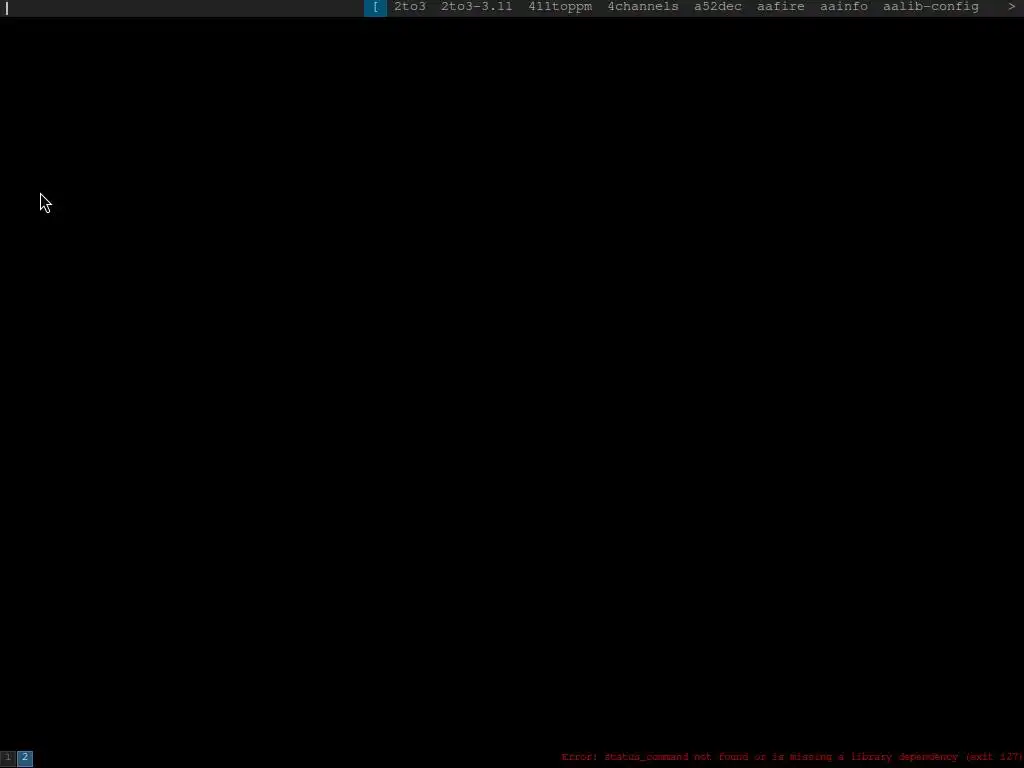This screenshot has width=1024, height=768.
Task: Click the ">" more-items indicator in dmenu
Action: pos(1012,7)
